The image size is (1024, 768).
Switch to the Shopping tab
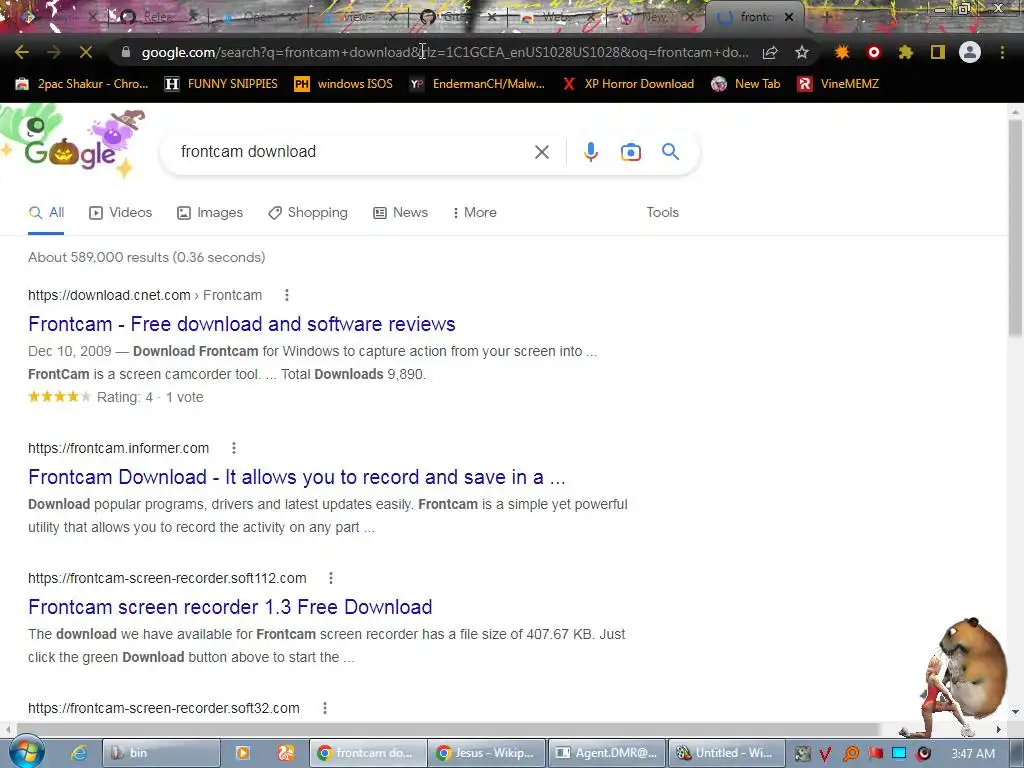click(x=308, y=212)
